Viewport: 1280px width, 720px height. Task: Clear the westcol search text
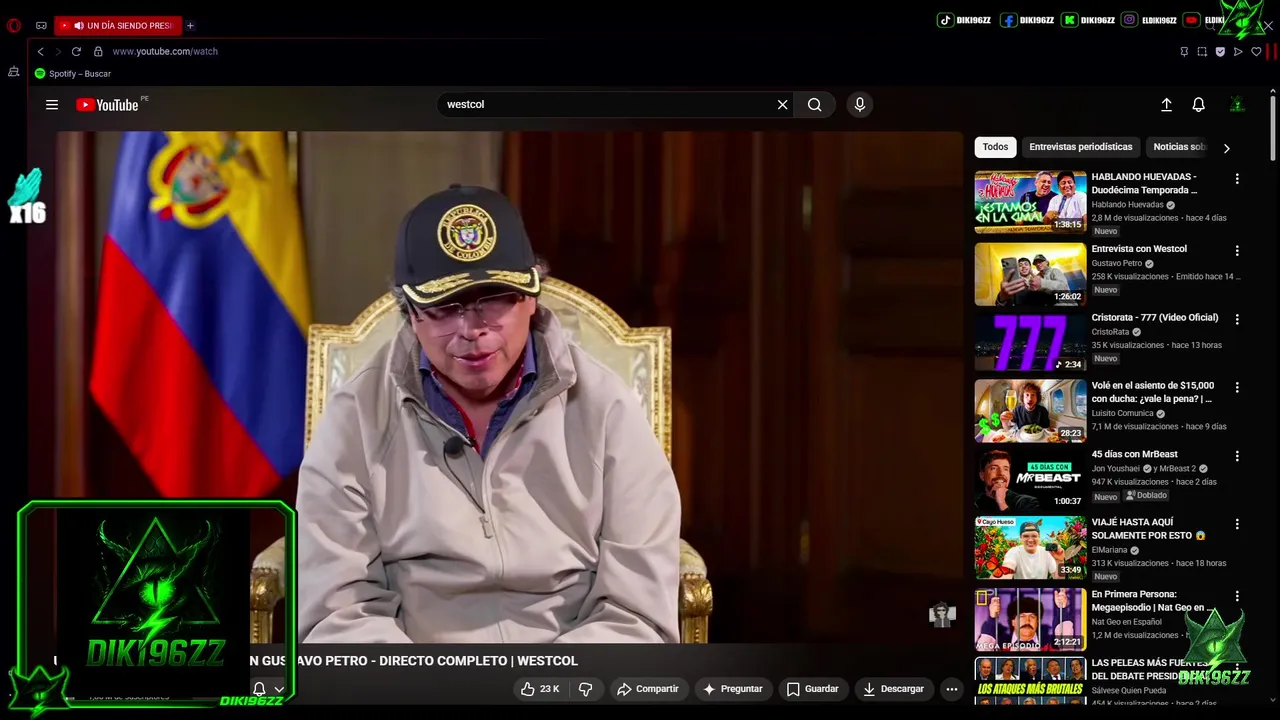pos(782,104)
